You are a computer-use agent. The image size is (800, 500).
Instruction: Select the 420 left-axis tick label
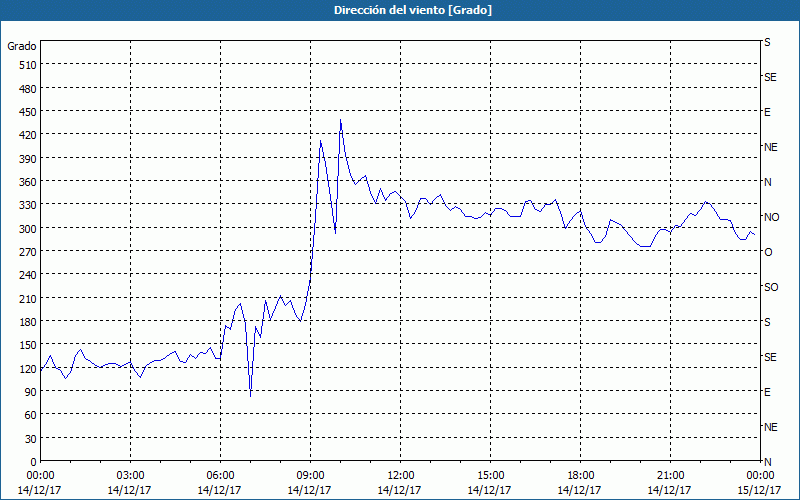28,135
